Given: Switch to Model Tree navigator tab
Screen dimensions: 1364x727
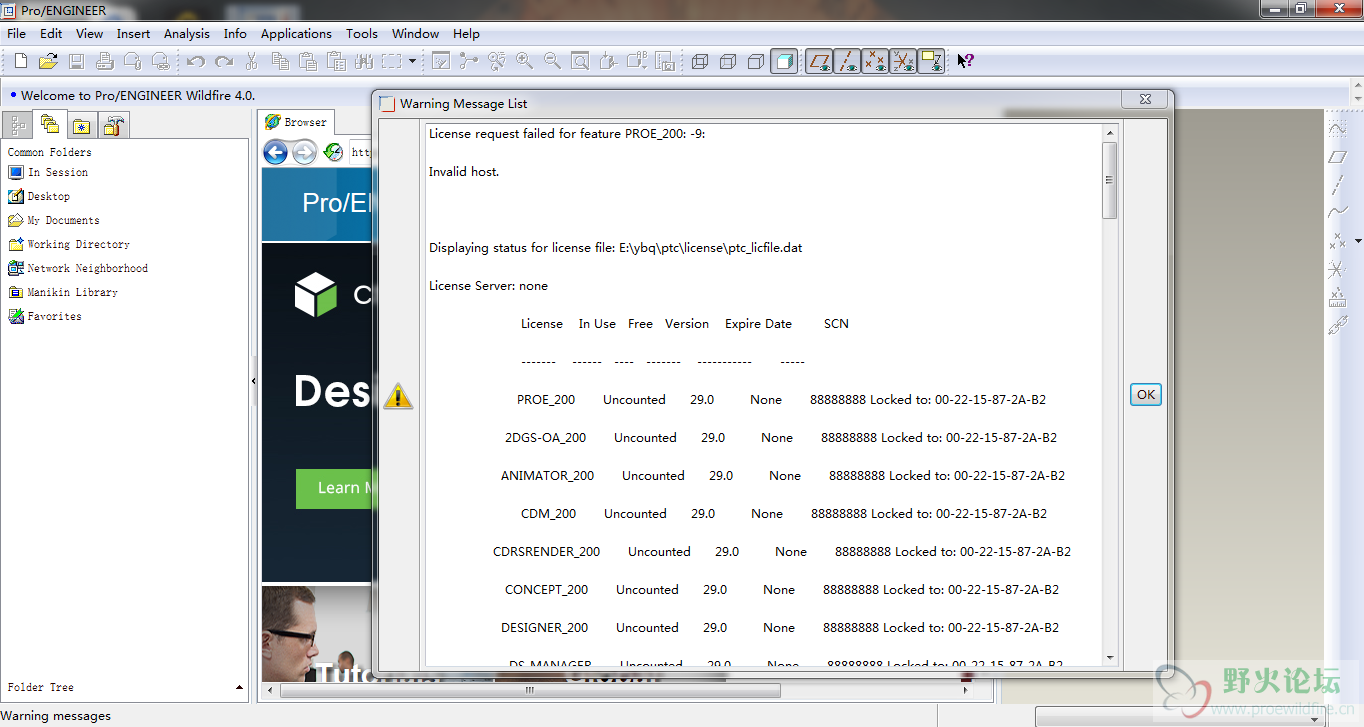Looking at the screenshot, I should (17, 126).
